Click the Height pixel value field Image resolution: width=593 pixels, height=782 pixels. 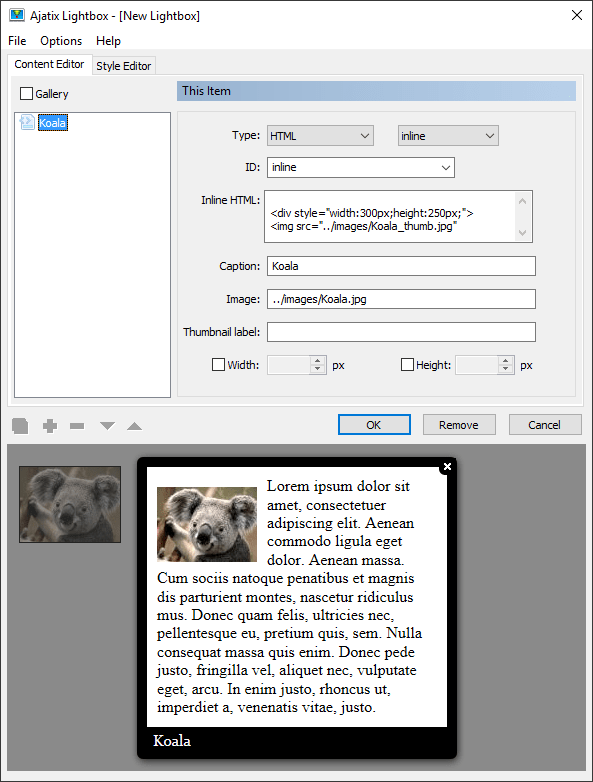pos(477,365)
